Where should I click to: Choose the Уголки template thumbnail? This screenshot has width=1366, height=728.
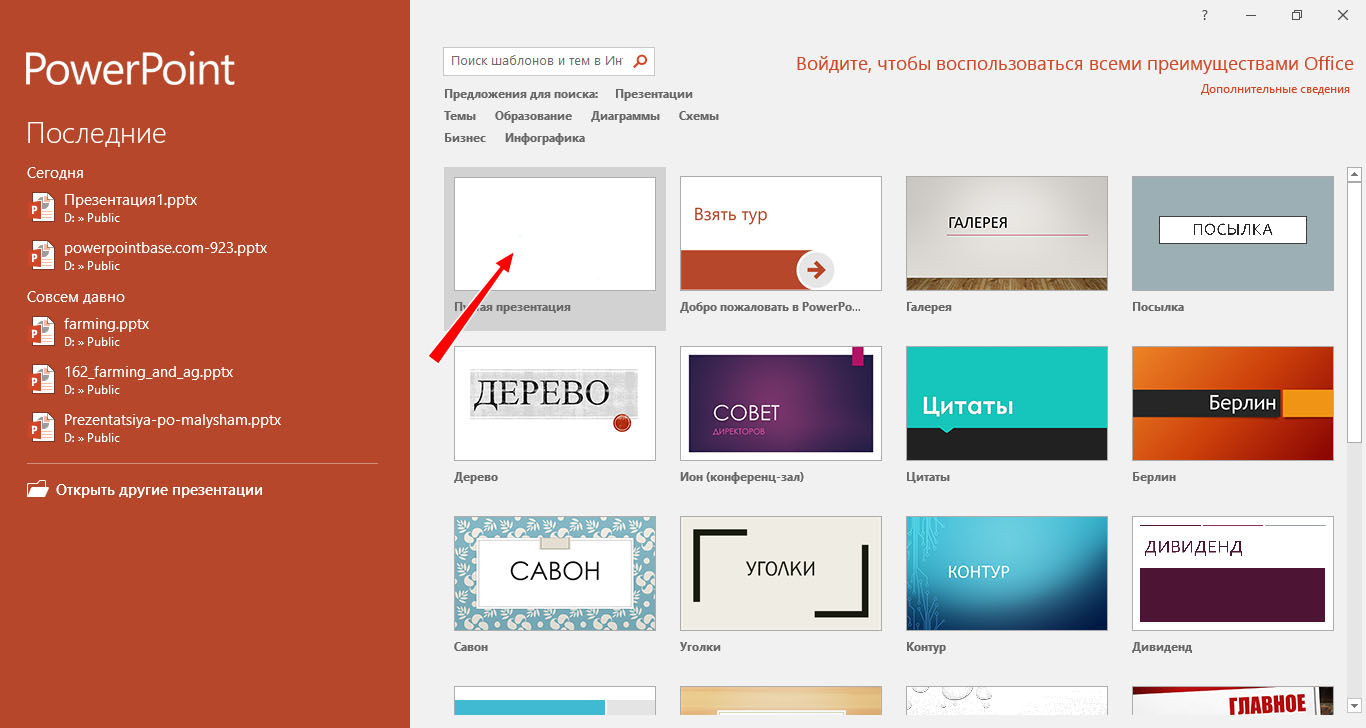pos(781,574)
